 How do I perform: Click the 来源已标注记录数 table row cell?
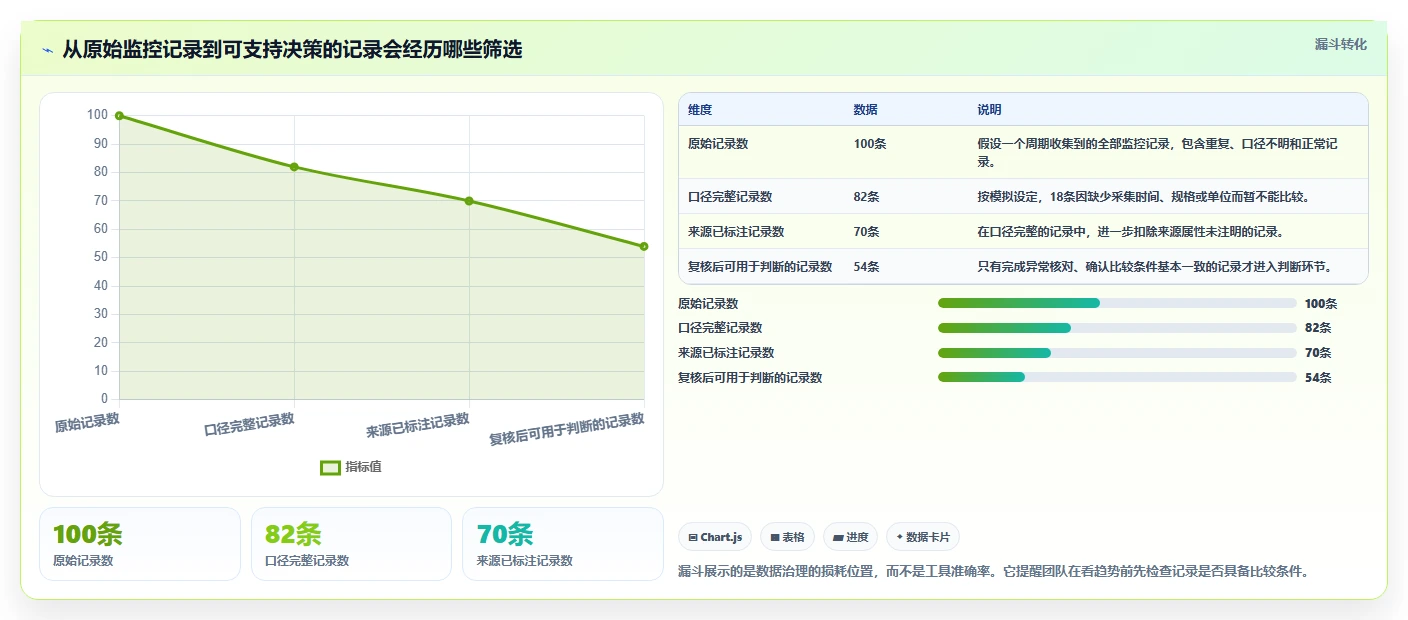point(736,232)
